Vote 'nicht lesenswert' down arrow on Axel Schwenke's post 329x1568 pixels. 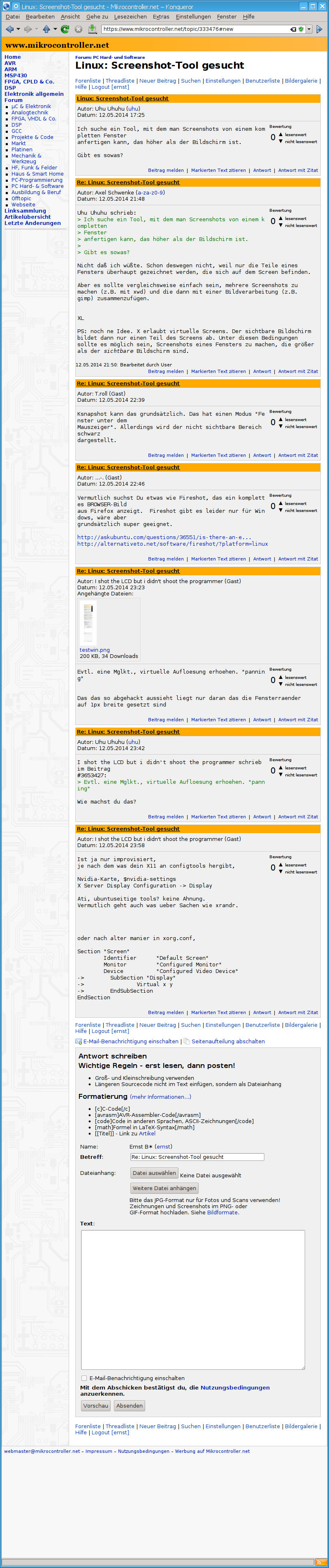point(281,225)
